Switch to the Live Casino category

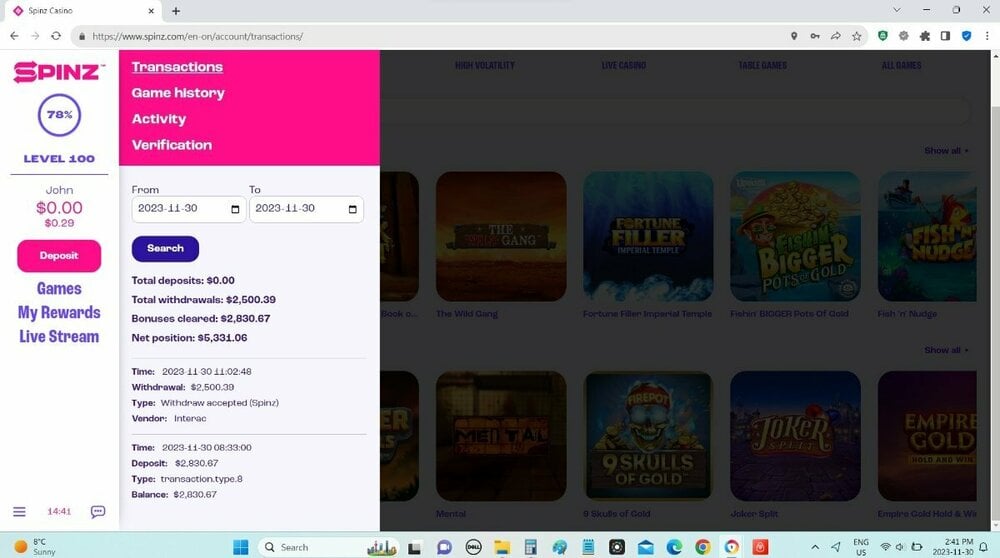(x=624, y=65)
